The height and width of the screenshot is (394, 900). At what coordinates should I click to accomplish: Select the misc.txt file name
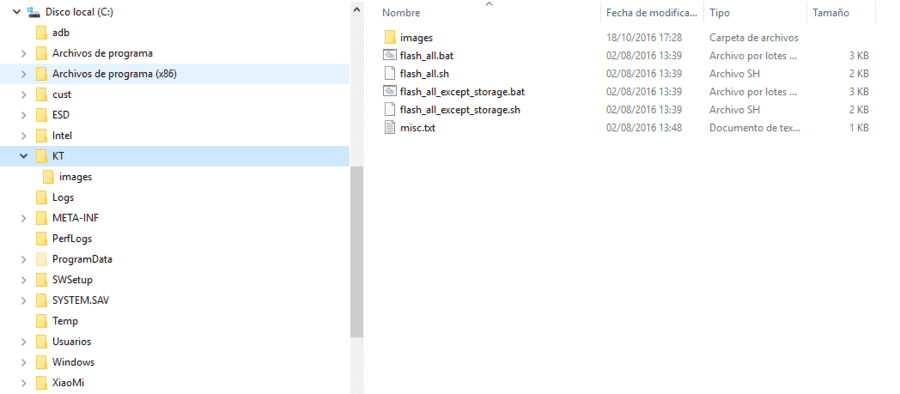418,128
